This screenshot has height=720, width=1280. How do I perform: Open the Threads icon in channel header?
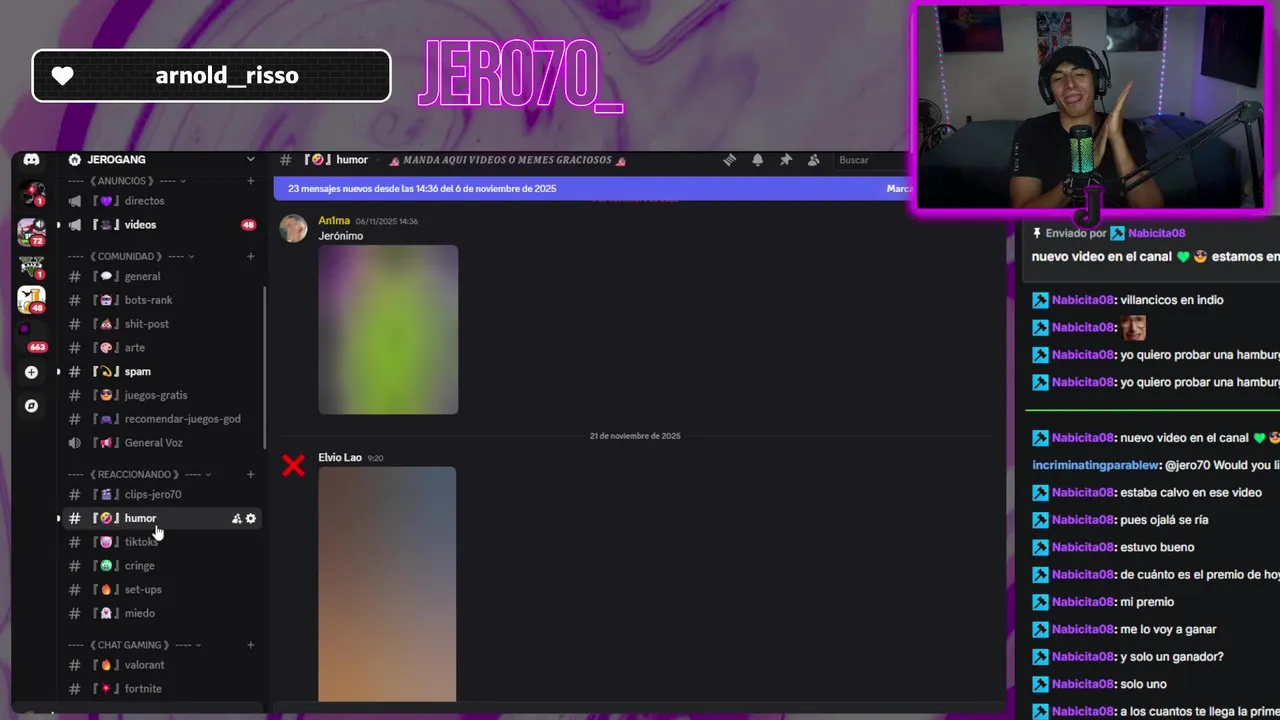(x=730, y=160)
